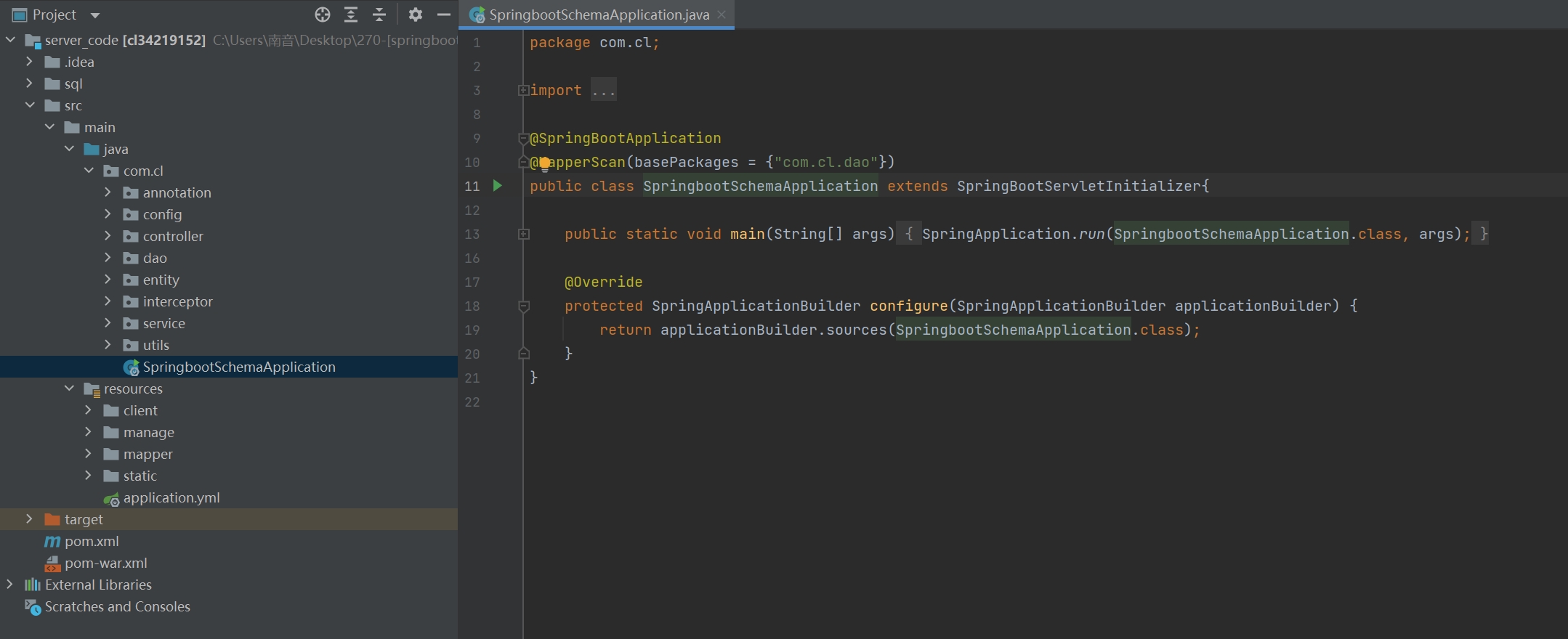This screenshot has height=639, width=1568.
Task: Expand the static folder
Action: [x=89, y=476]
